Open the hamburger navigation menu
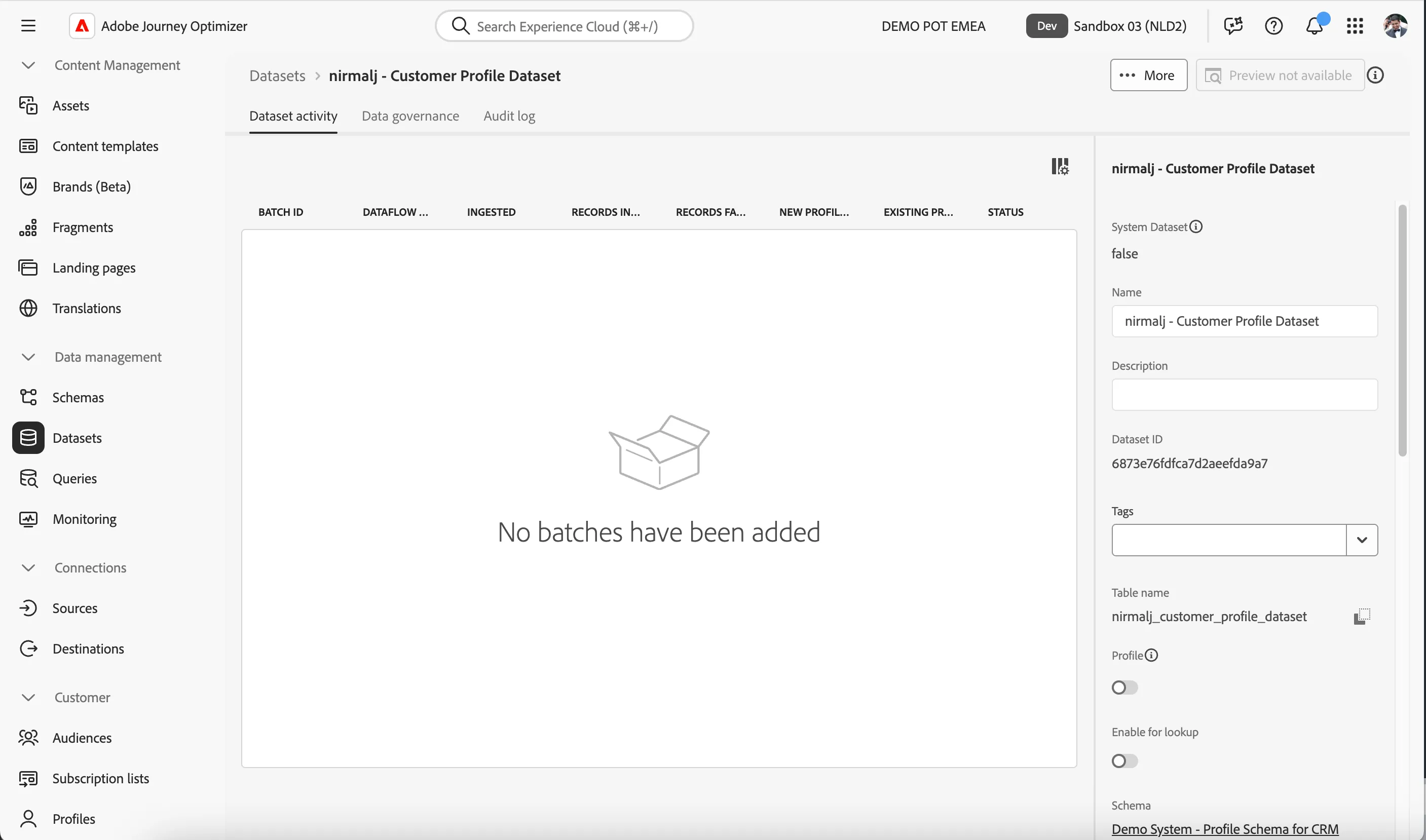This screenshot has height=840, width=1426. (28, 26)
